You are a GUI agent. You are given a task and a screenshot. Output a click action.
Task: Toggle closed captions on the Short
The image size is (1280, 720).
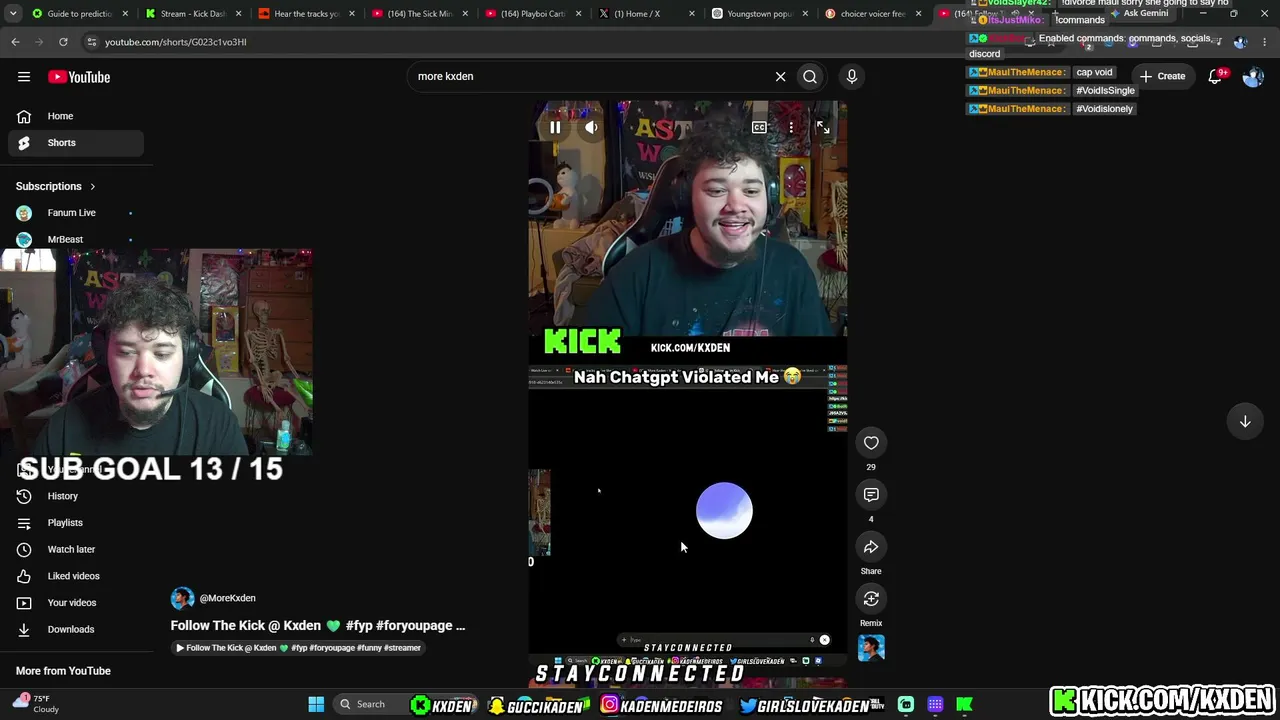(759, 127)
